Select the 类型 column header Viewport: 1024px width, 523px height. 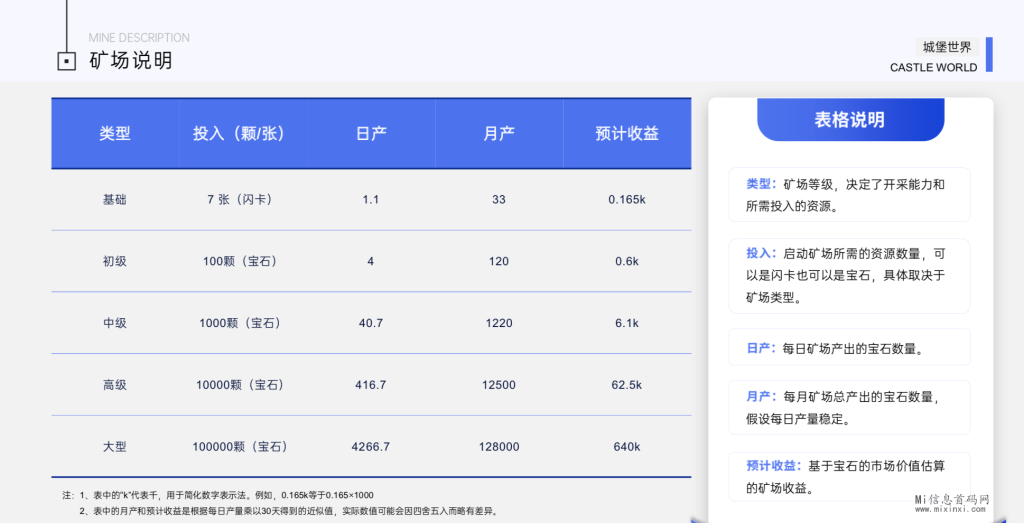[x=115, y=133]
